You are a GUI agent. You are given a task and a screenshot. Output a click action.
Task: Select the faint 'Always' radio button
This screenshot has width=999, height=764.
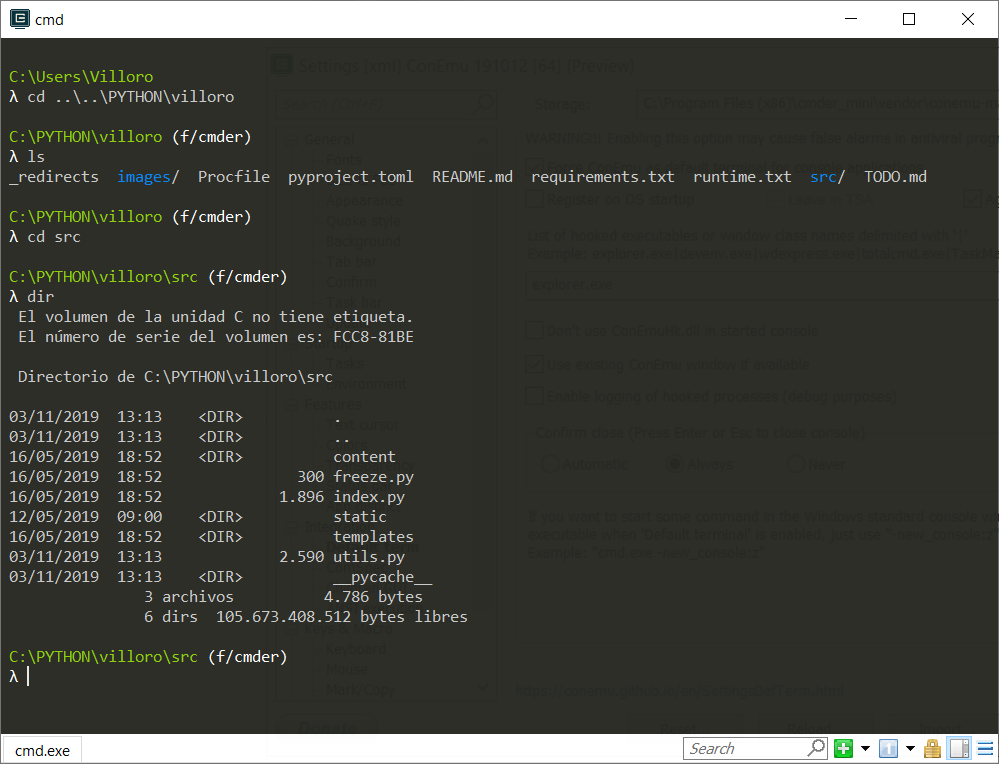674,464
